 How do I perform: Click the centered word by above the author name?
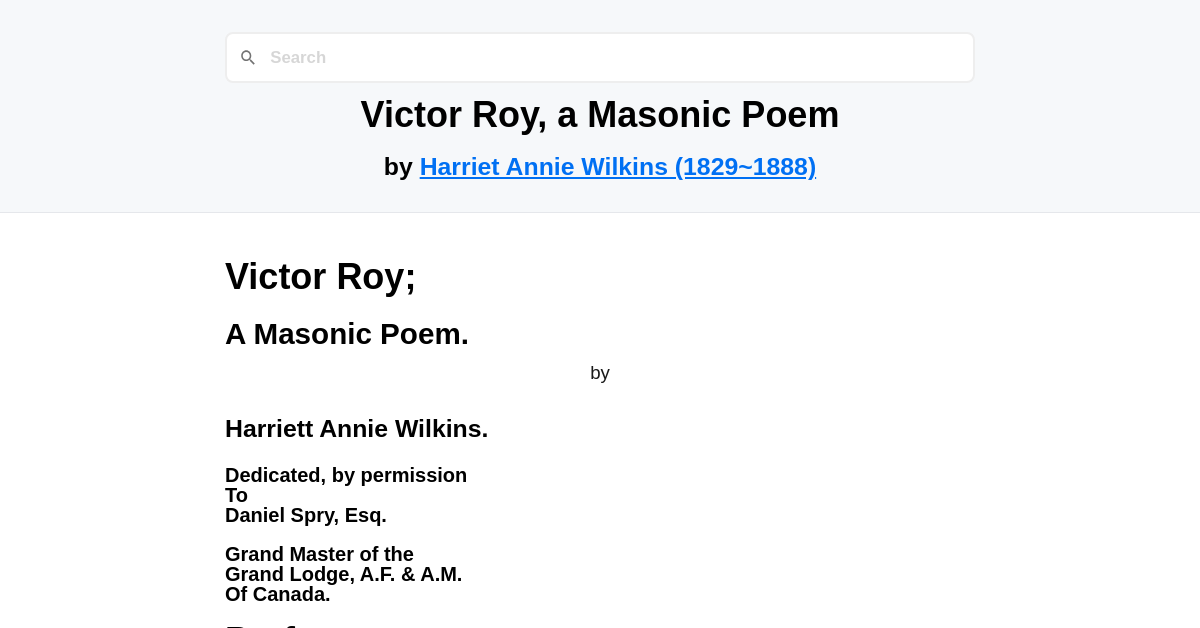[x=599, y=372]
